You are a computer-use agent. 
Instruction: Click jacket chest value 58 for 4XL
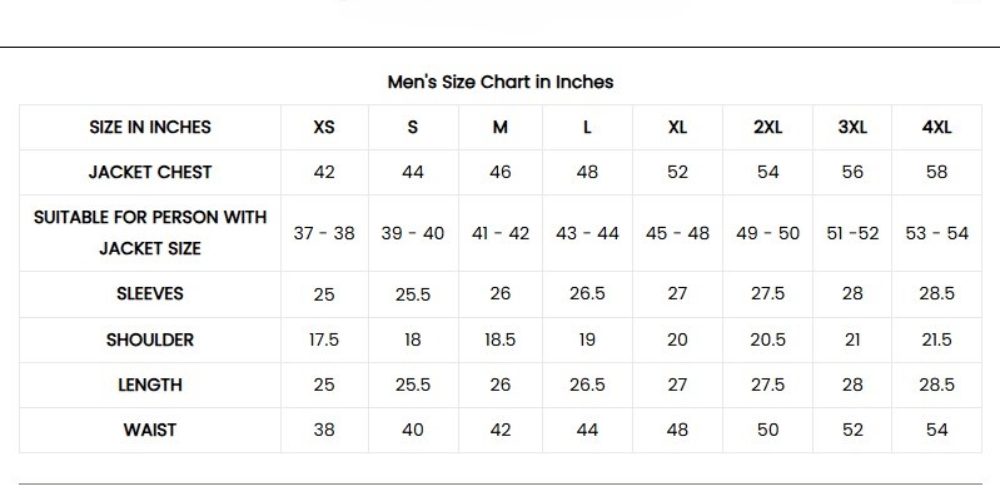[937, 172]
